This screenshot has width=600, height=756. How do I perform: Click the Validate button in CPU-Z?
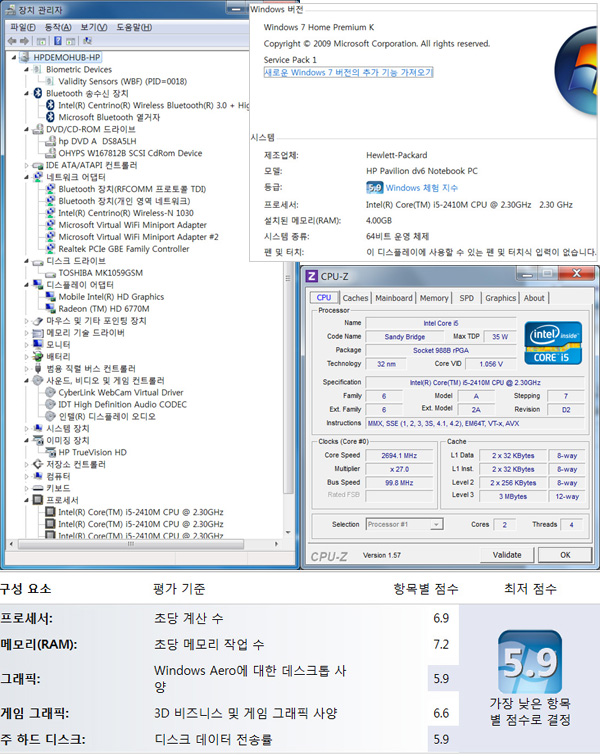pyautogui.click(x=507, y=555)
